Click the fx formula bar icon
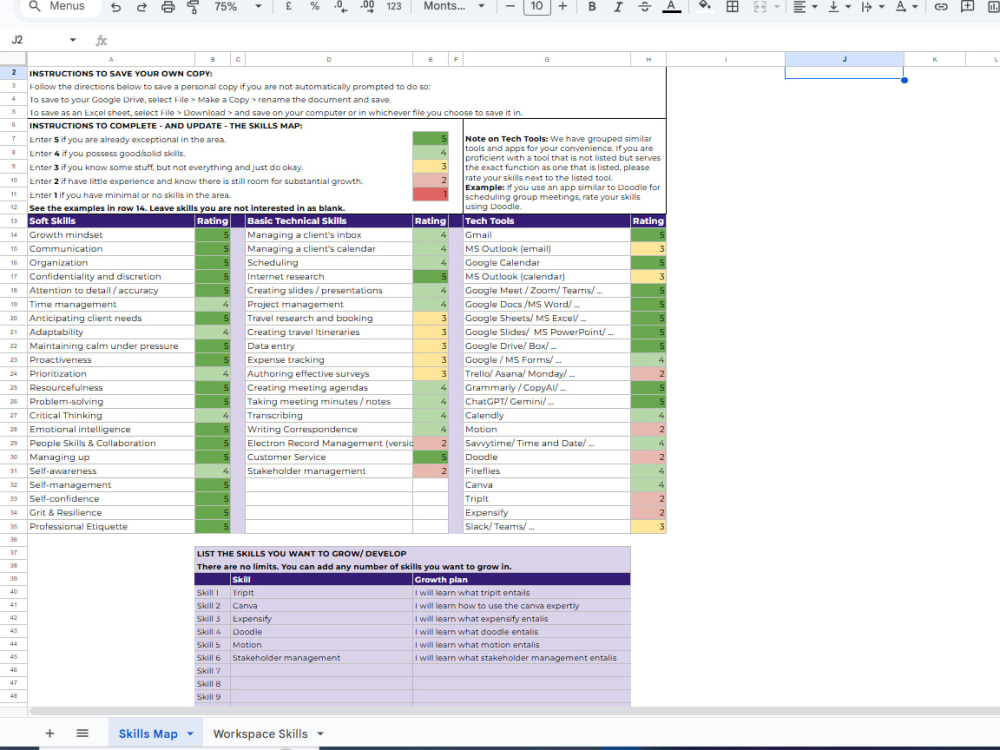 (101, 40)
